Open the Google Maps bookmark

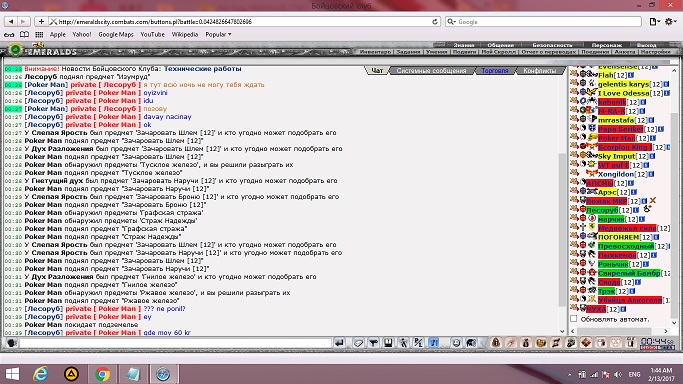point(116,34)
